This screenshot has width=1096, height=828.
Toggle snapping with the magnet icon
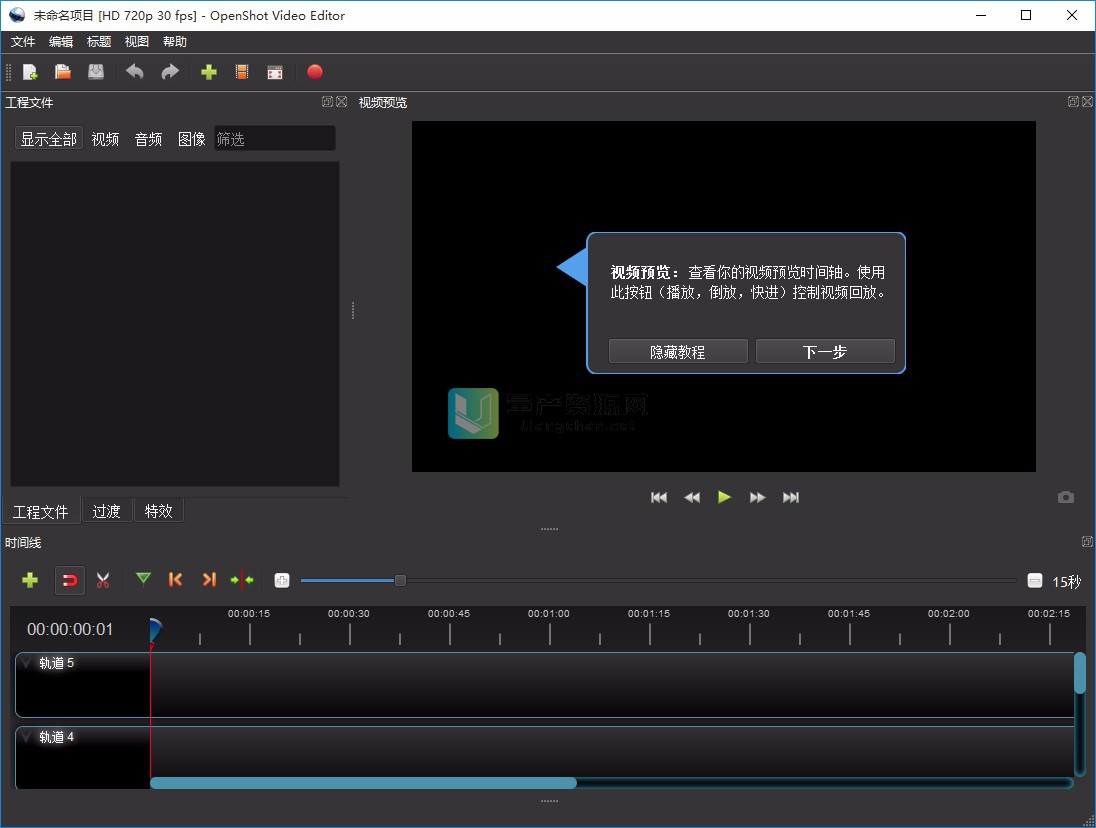tap(70, 580)
